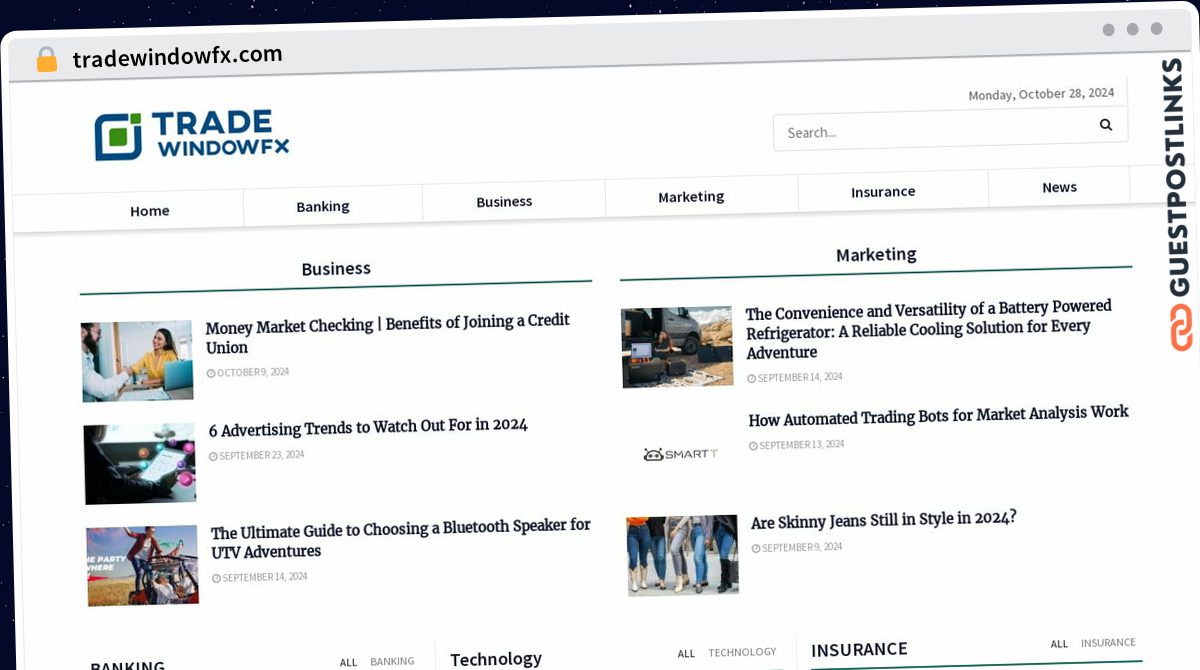Click Battery Refrigerator van thumbnail

(677, 347)
